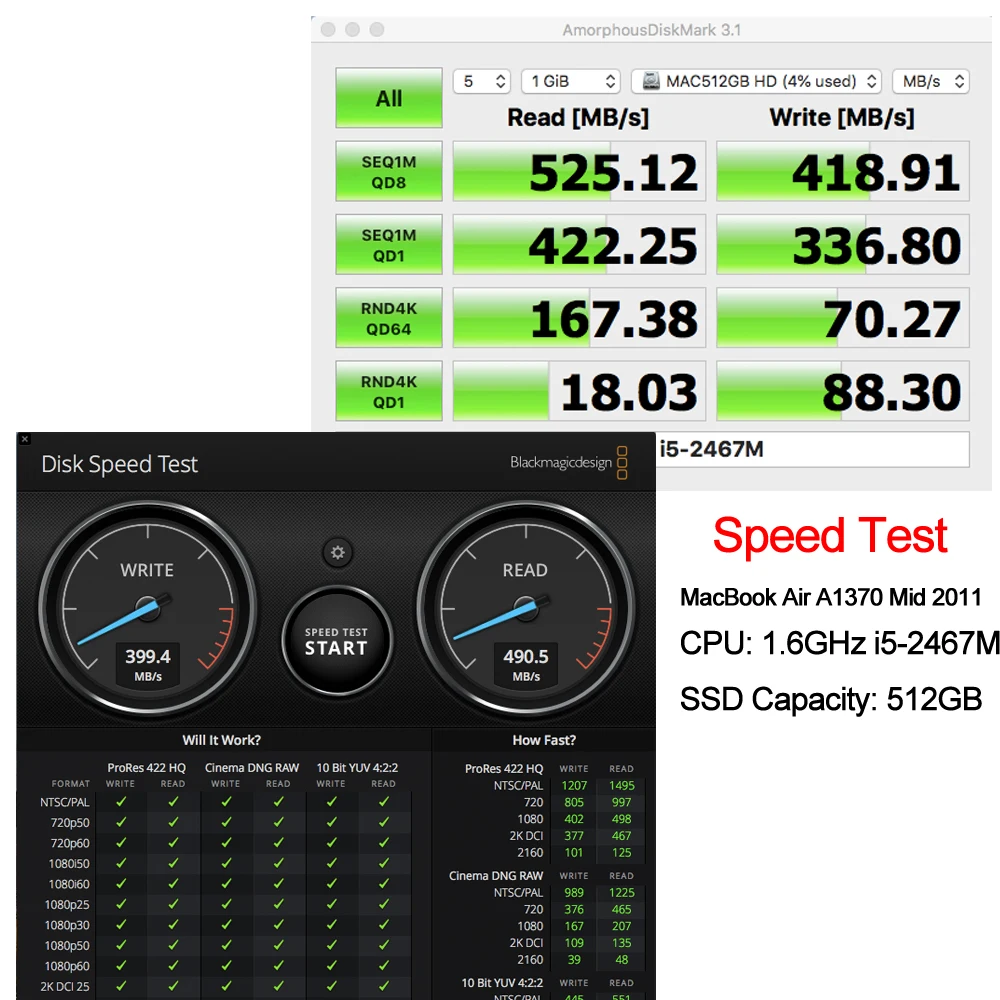This screenshot has height=1000, width=1000.
Task: Start the SEQ1M QD8 test
Action: 388,171
